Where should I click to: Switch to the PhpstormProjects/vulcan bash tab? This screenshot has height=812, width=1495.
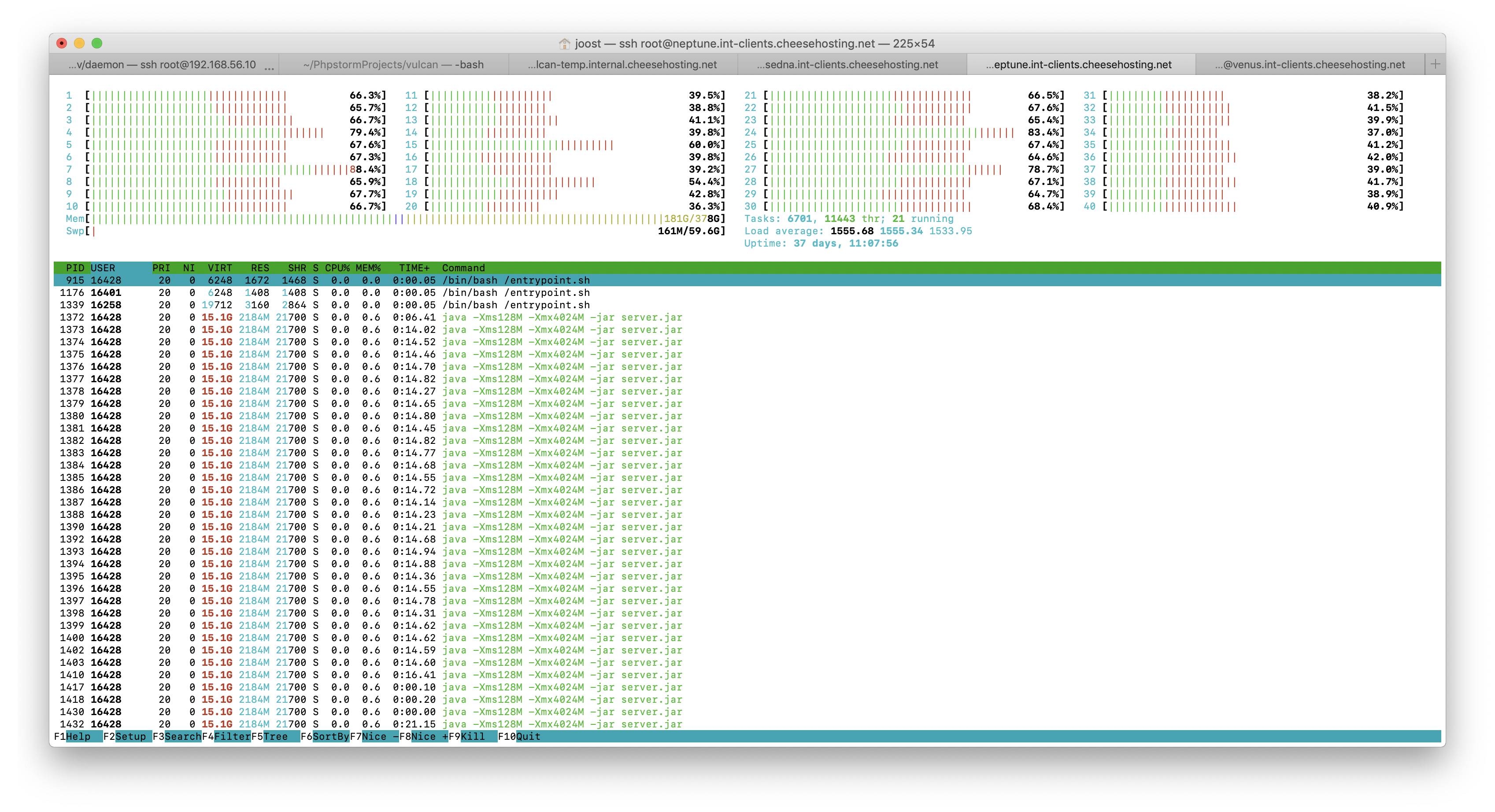393,64
